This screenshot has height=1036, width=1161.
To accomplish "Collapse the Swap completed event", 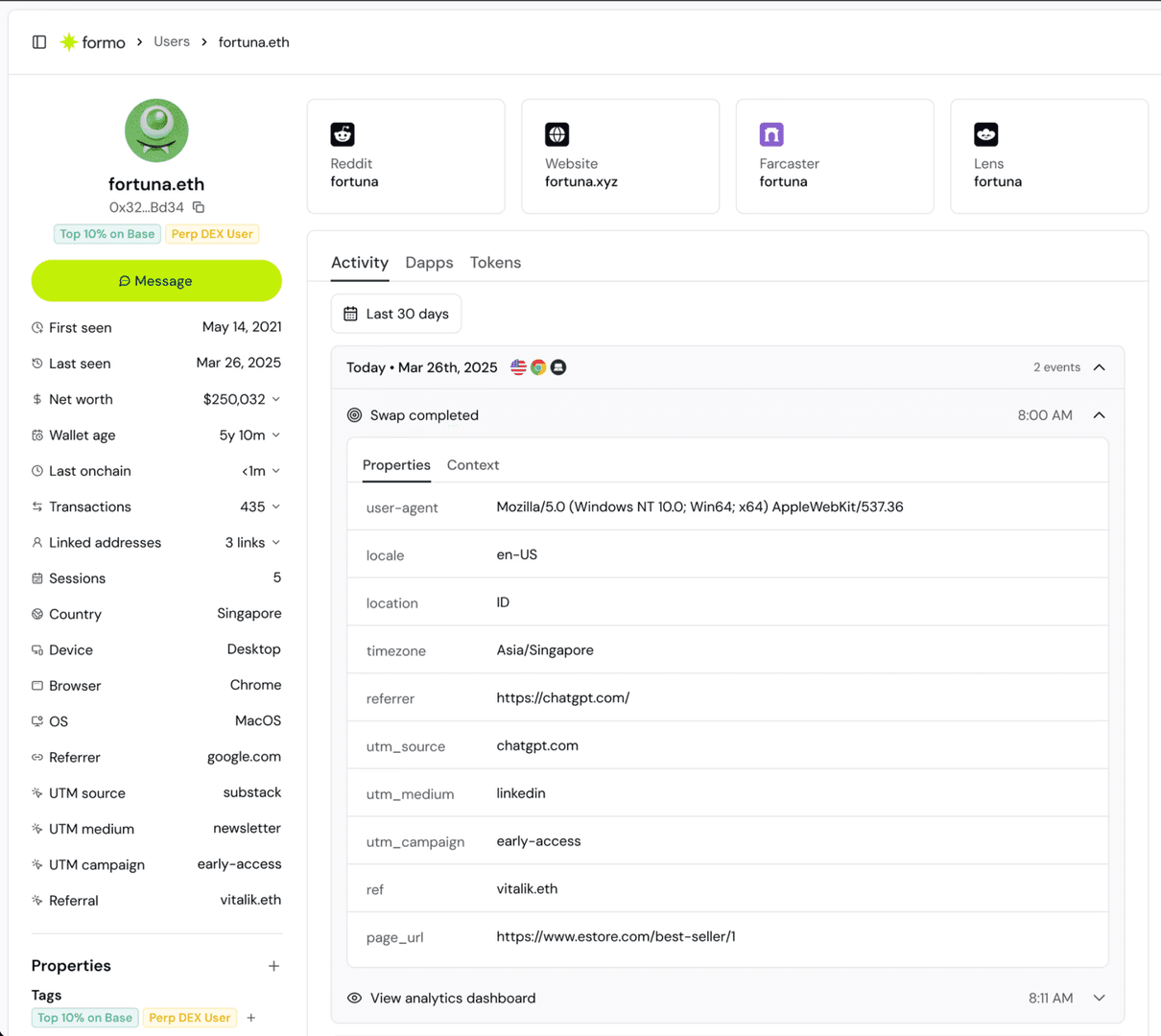I will coord(1100,414).
